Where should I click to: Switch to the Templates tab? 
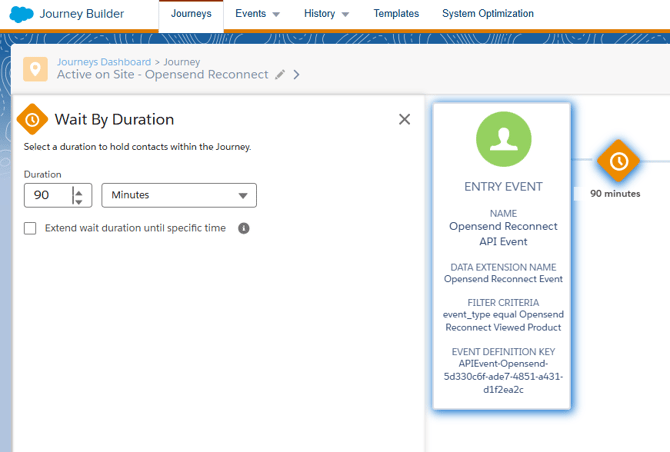(396, 14)
